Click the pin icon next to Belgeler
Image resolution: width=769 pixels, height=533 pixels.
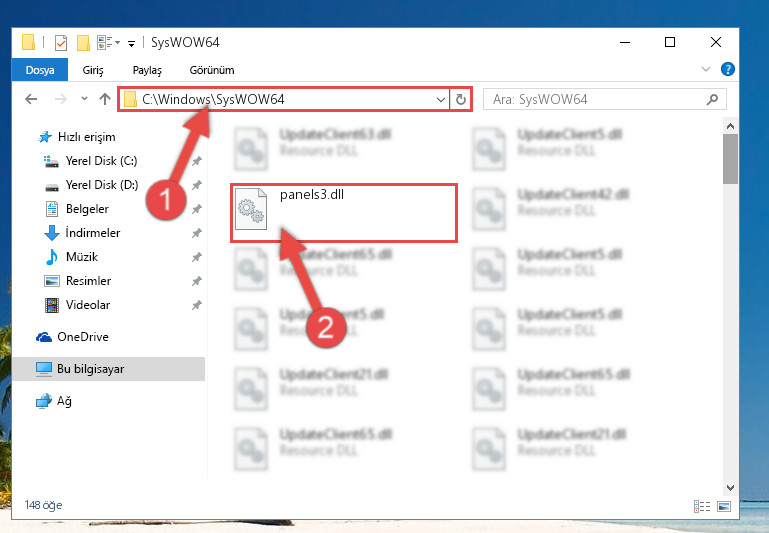click(196, 209)
